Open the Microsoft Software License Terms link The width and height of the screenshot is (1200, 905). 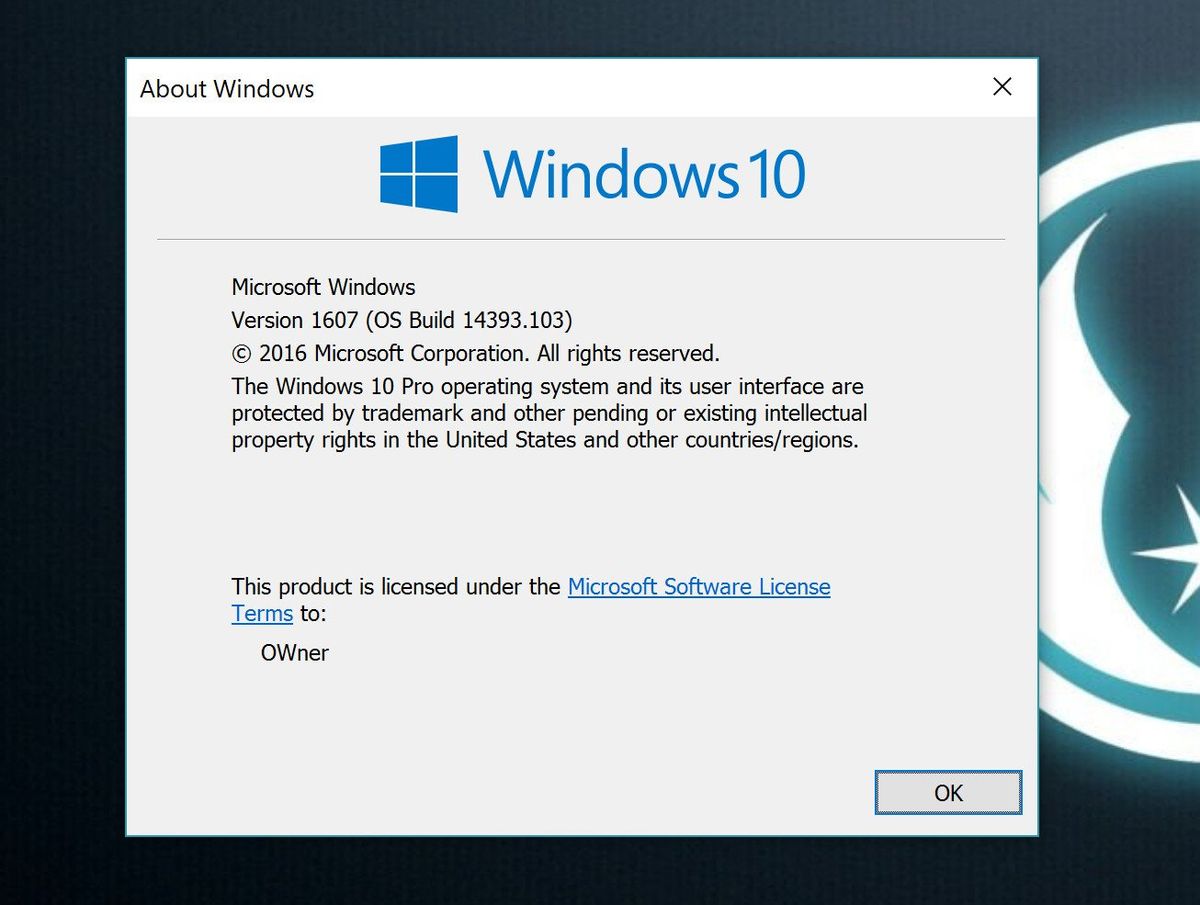(x=698, y=587)
